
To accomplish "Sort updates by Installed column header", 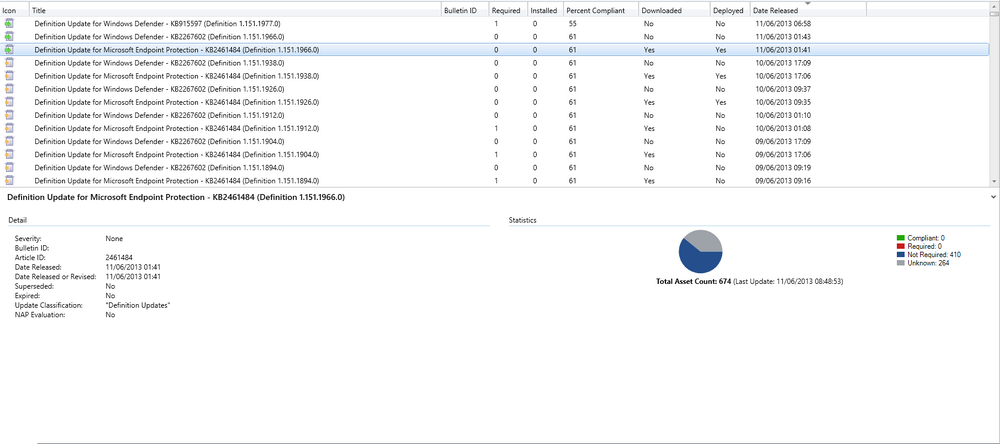I will coord(545,10).
